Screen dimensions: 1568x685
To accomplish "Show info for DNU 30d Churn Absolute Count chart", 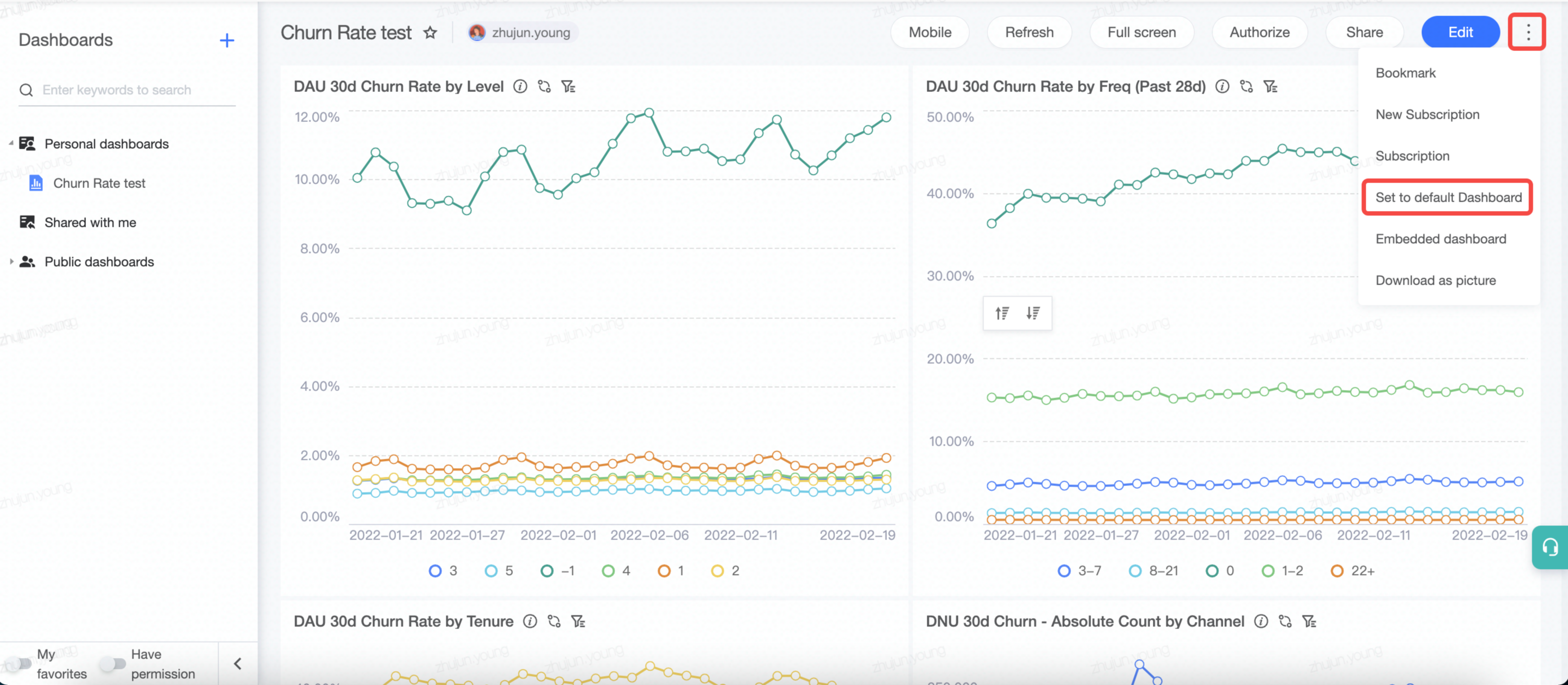I will (1261, 621).
